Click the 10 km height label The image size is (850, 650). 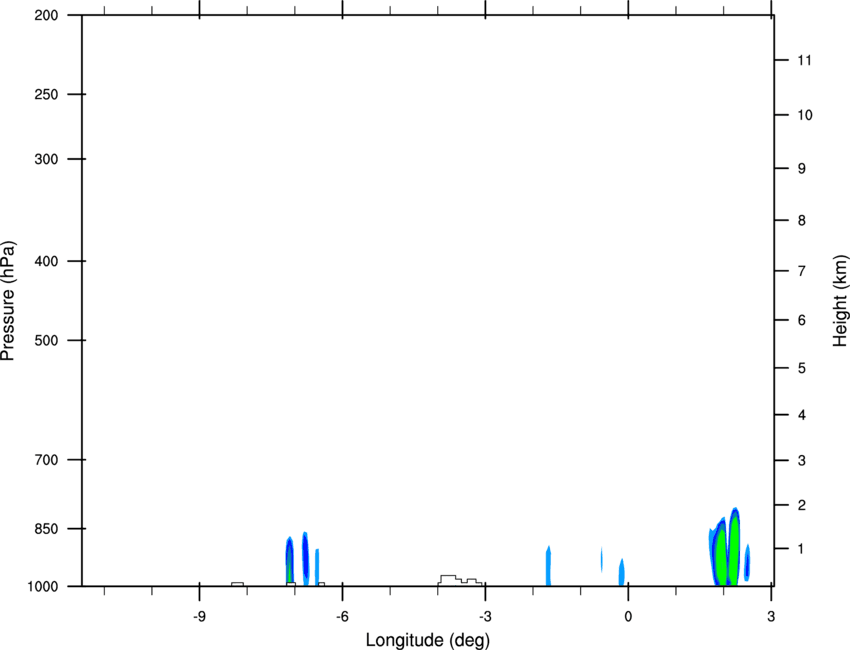[x=805, y=115]
